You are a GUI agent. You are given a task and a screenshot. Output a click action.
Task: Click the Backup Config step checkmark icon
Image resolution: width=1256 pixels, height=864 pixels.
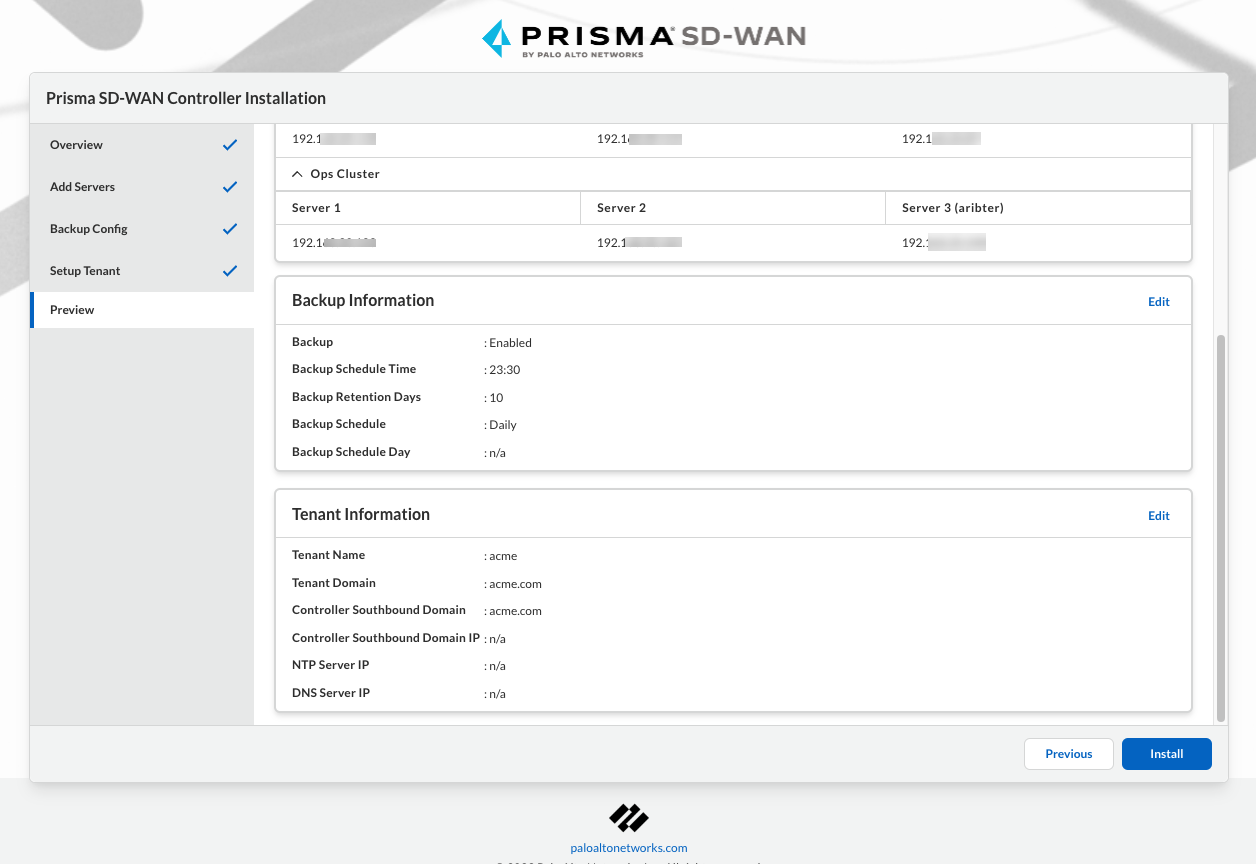(230, 229)
